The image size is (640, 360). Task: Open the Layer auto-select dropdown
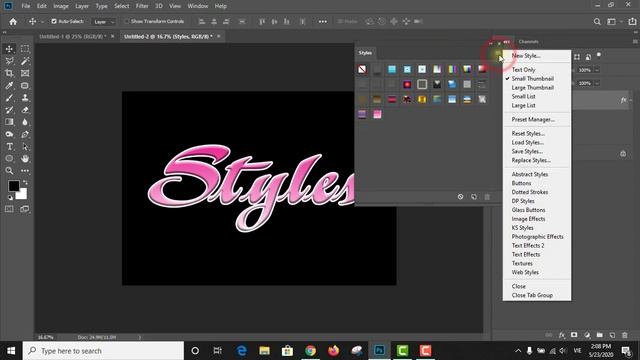pos(103,22)
